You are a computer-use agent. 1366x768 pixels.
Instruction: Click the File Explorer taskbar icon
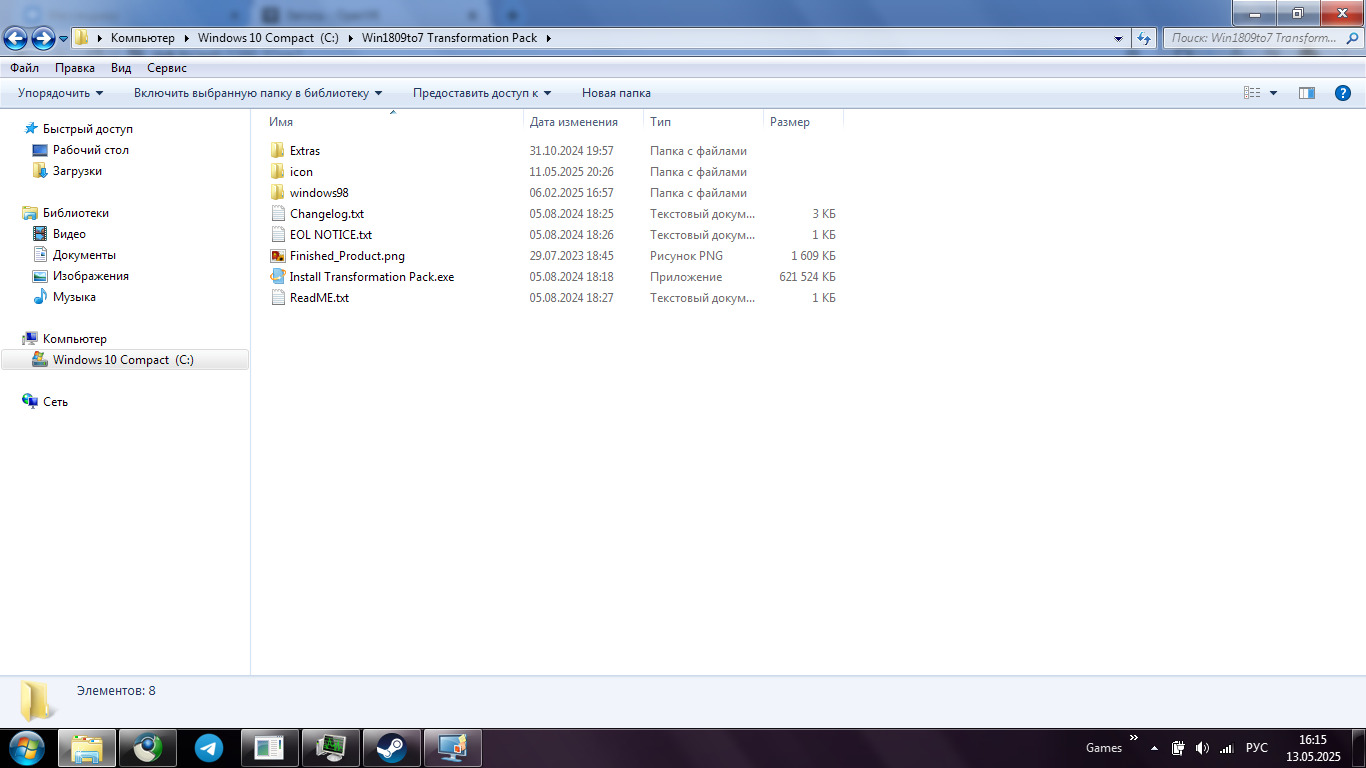click(x=87, y=748)
